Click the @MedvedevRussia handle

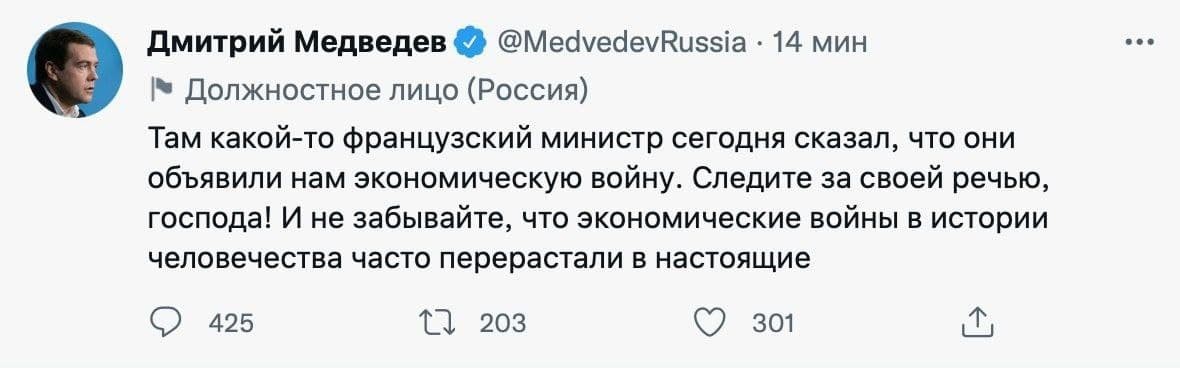pyautogui.click(x=621, y=44)
